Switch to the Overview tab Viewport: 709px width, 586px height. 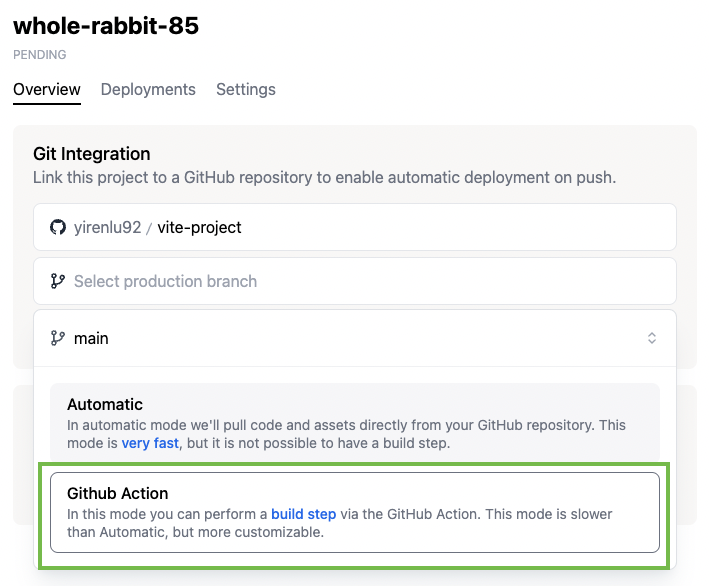pos(47,89)
